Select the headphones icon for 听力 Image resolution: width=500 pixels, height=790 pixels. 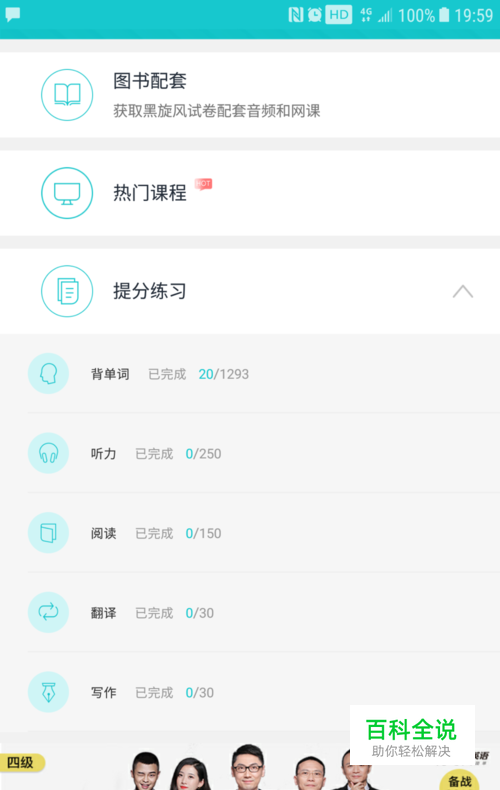click(48, 453)
